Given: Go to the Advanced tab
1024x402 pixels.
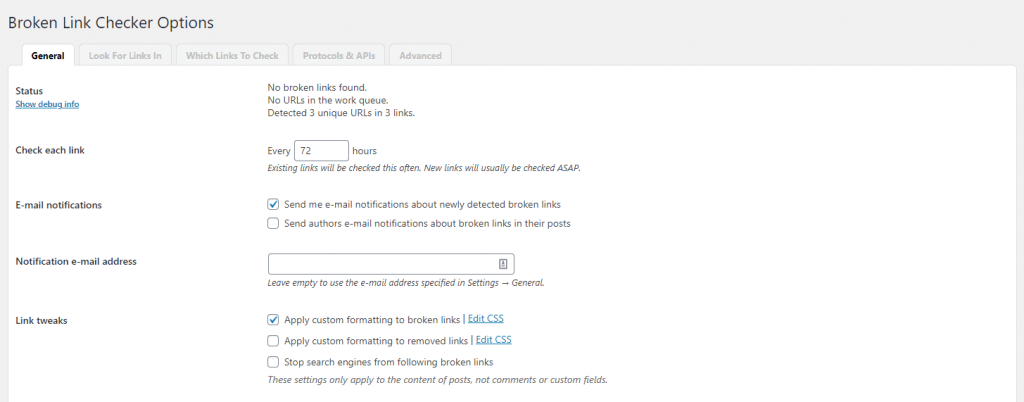Looking at the screenshot, I should 420,55.
